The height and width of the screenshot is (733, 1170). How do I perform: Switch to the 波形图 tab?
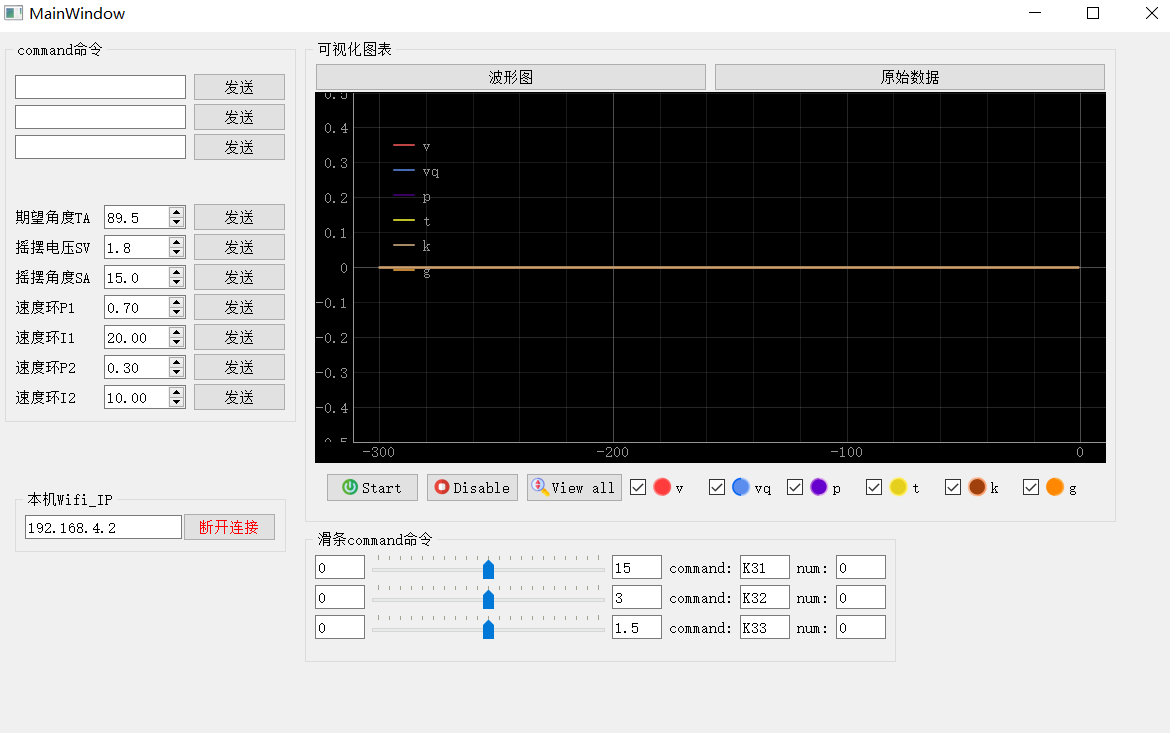coord(511,77)
